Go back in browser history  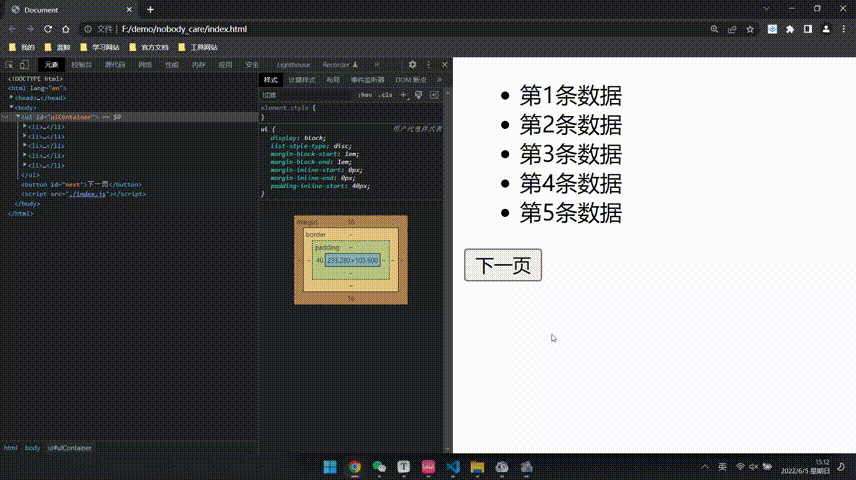[x=13, y=29]
